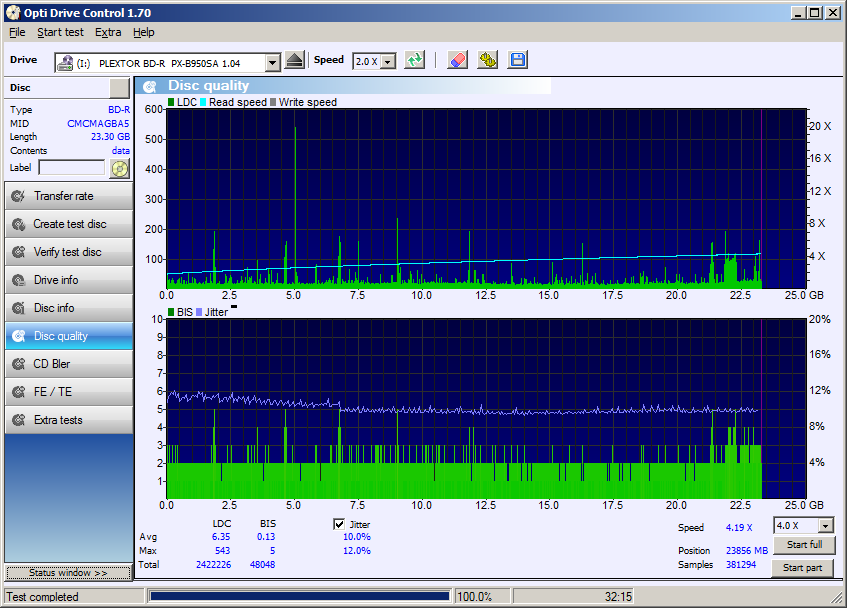The image size is (847, 608).
Task: Expand the 4.0 X scan speed dropdown
Action: coord(825,525)
